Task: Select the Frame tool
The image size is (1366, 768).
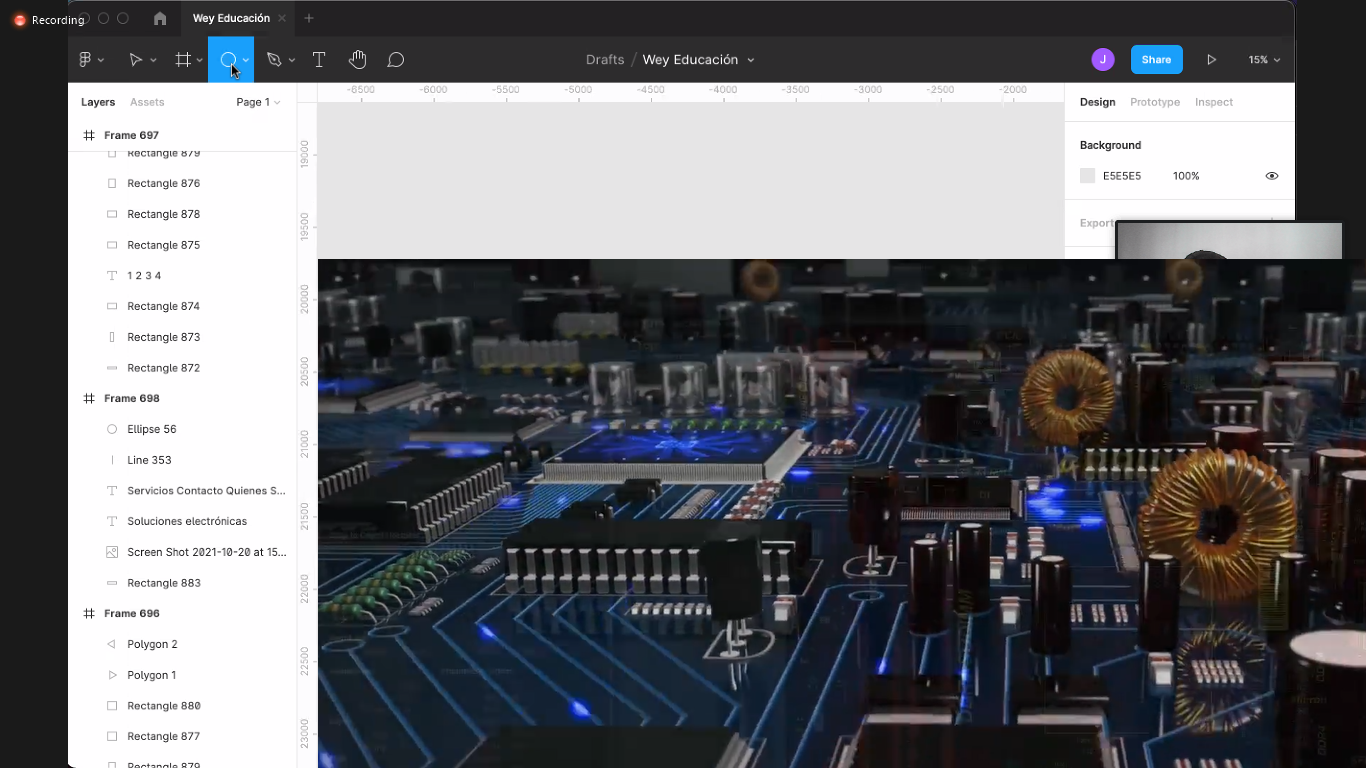Action: click(183, 60)
